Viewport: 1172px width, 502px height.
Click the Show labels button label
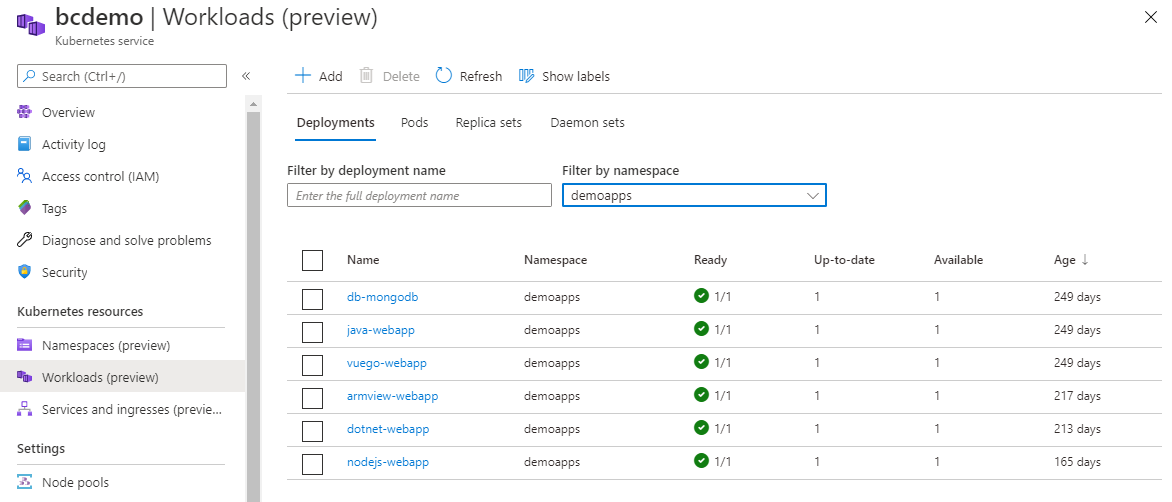tap(576, 76)
